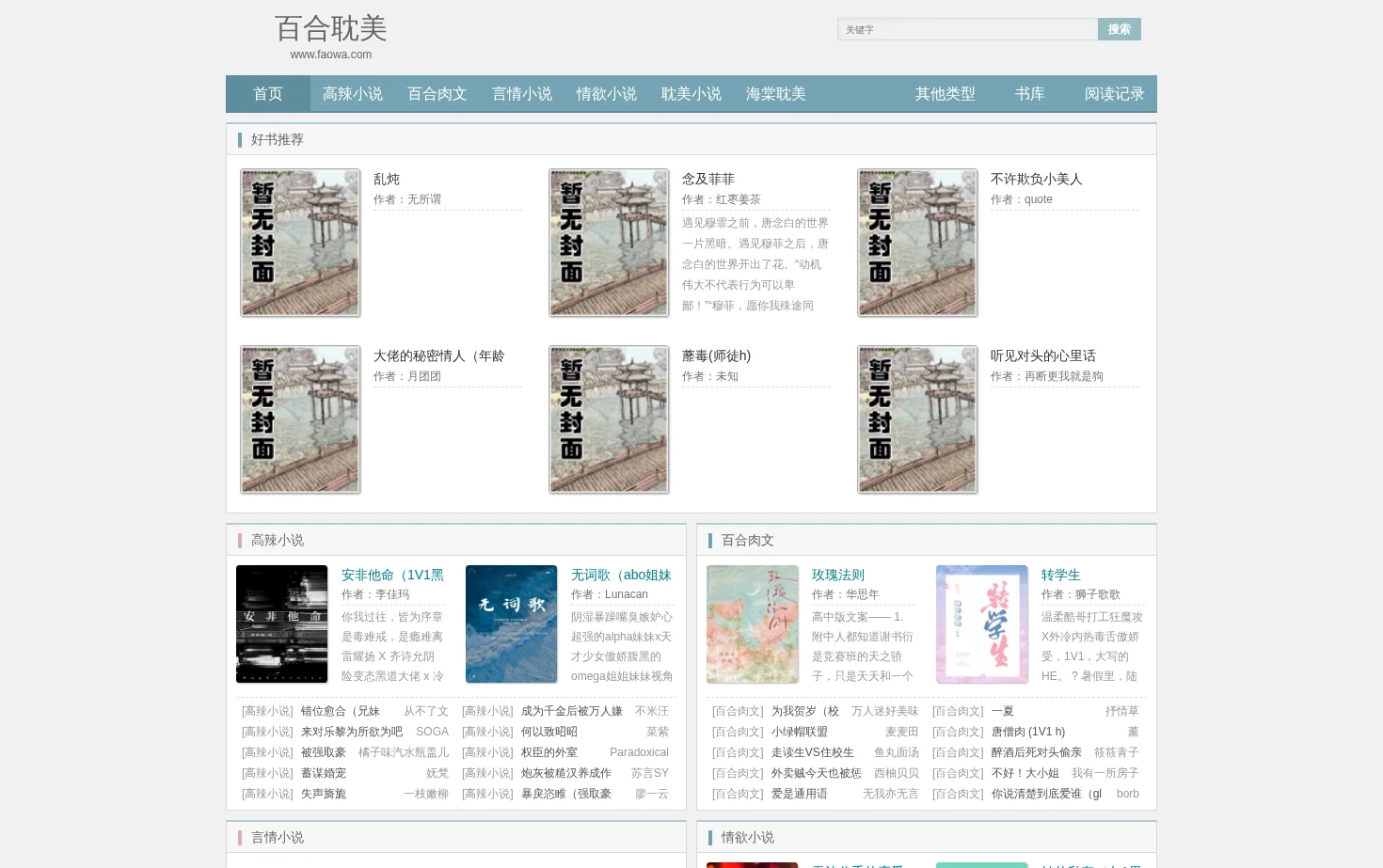Open 言情小说 in the navigation bar
The image size is (1383, 868).
point(522,94)
